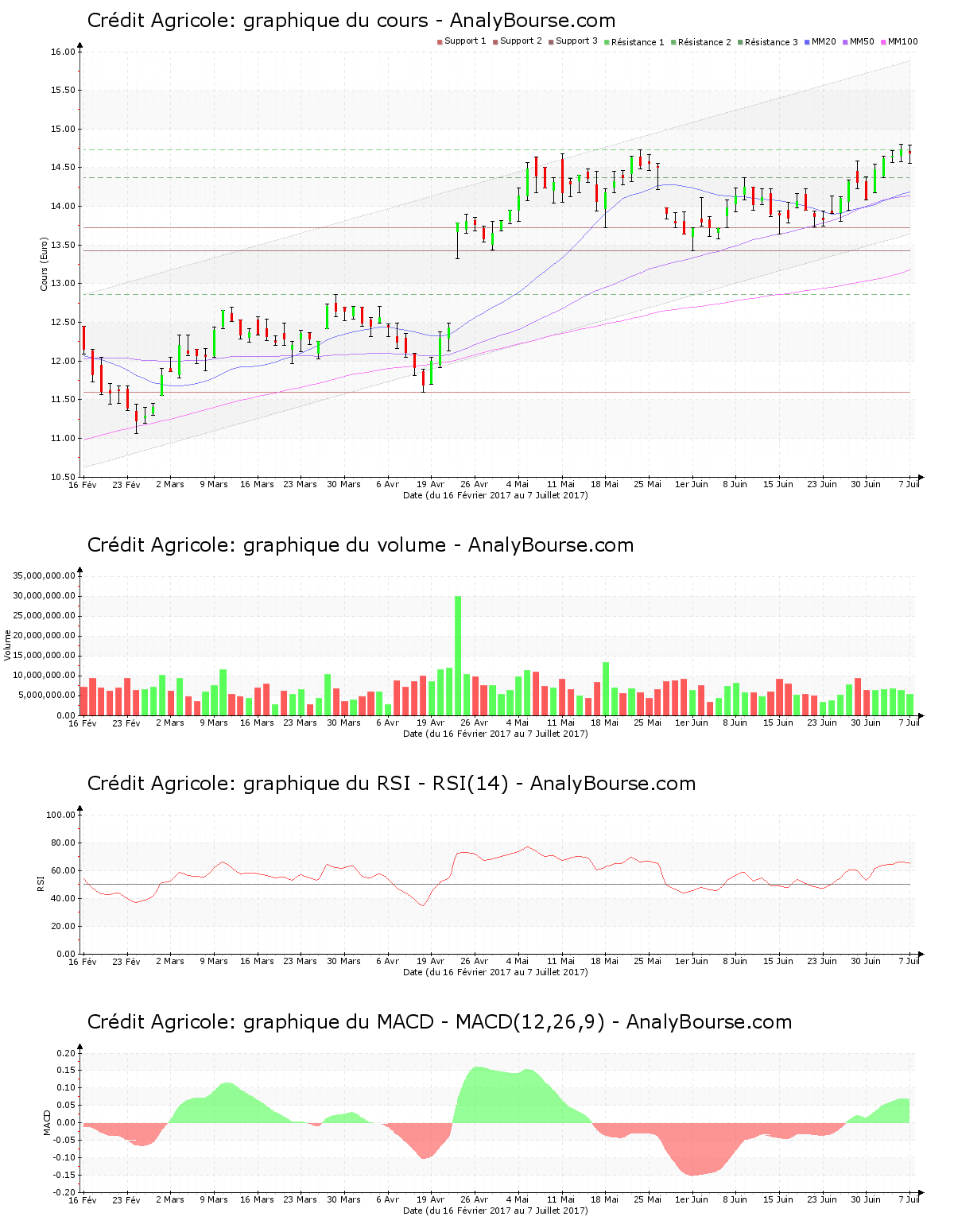954x1232 pixels.
Task: Click the 15.00 price axis label
Action: [63, 129]
